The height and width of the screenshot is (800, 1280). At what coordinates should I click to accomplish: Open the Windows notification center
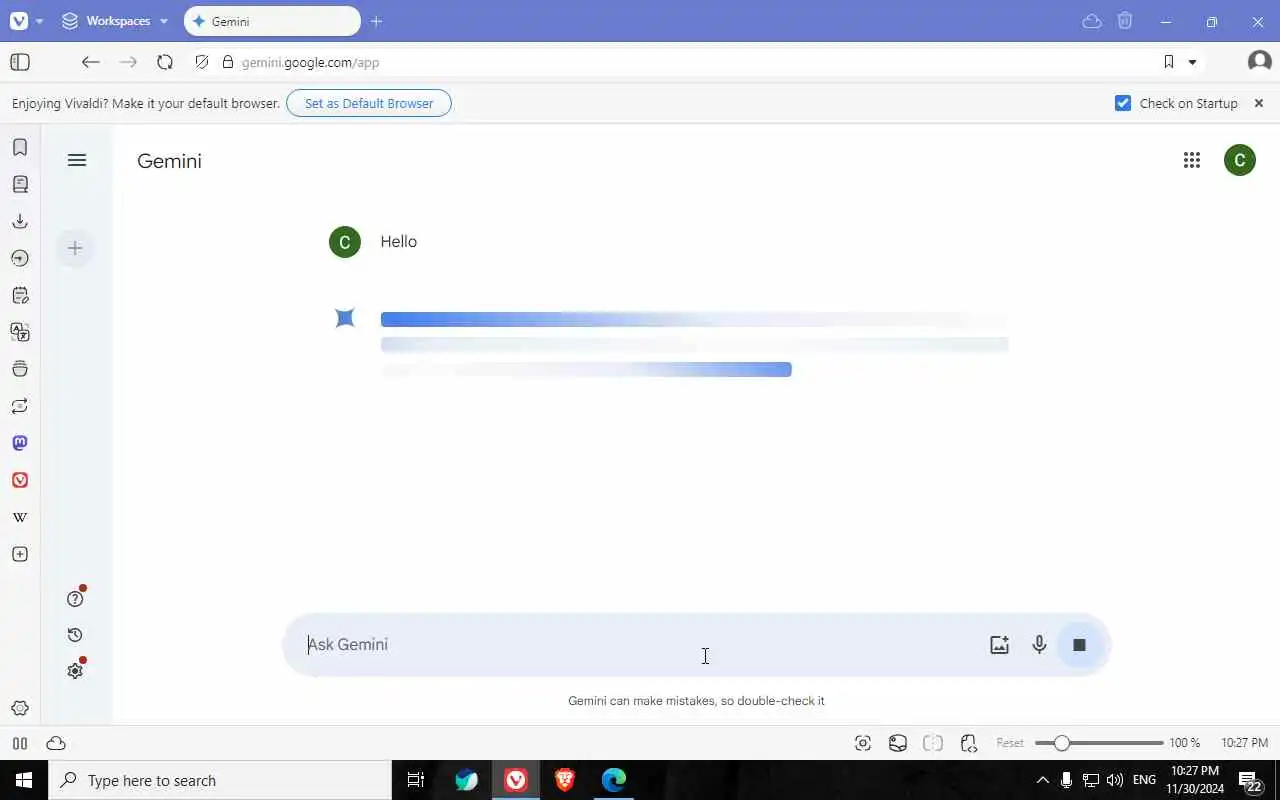tap(1251, 781)
